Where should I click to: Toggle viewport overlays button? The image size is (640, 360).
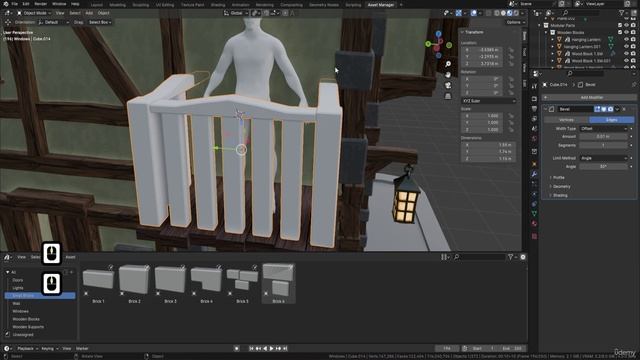(474, 13)
